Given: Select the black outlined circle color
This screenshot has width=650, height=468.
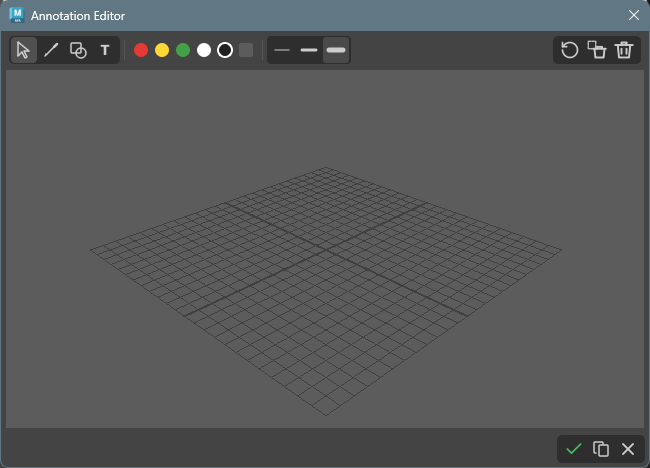Looking at the screenshot, I should point(225,50).
